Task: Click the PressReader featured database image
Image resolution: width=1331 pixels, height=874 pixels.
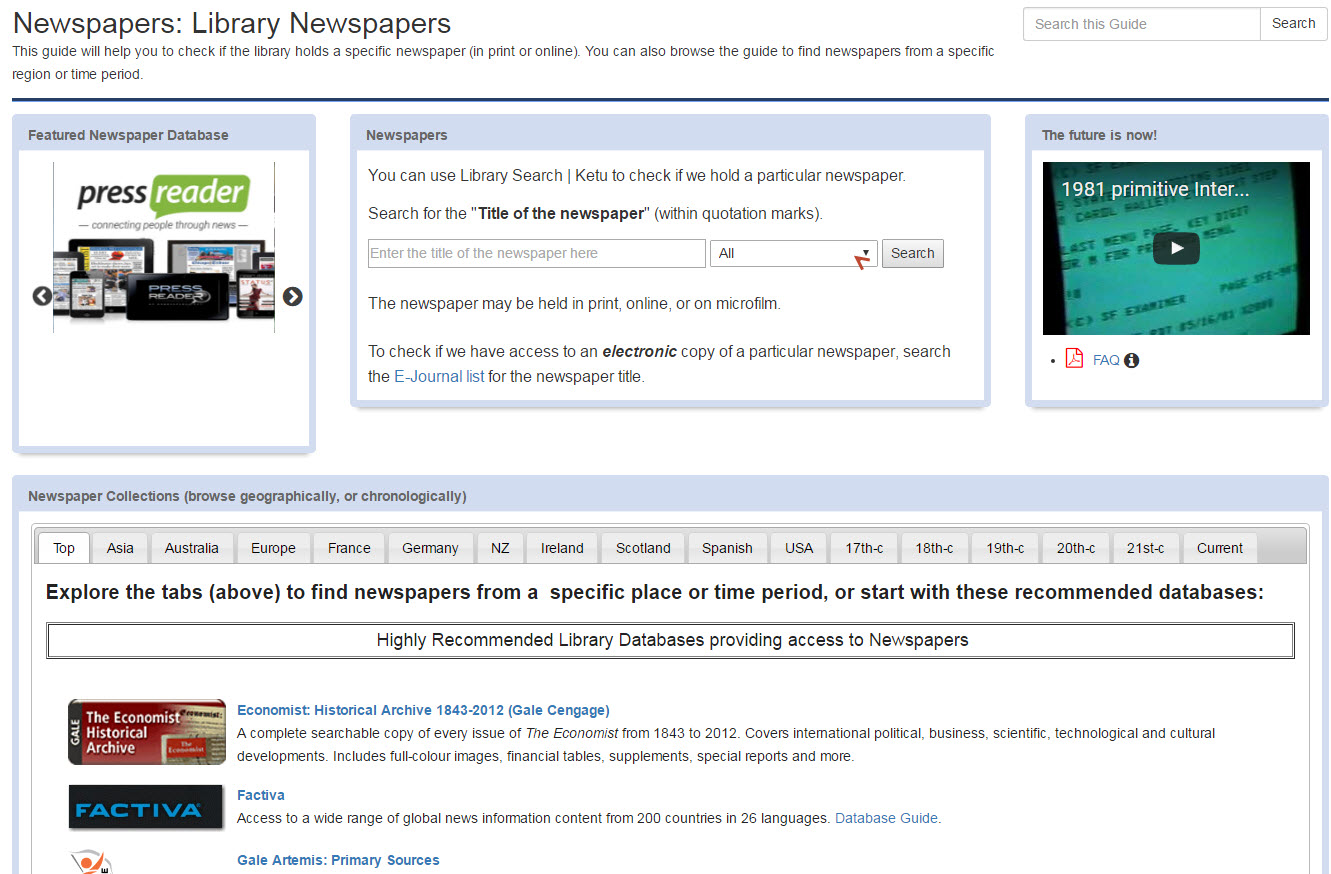Action: (x=164, y=247)
